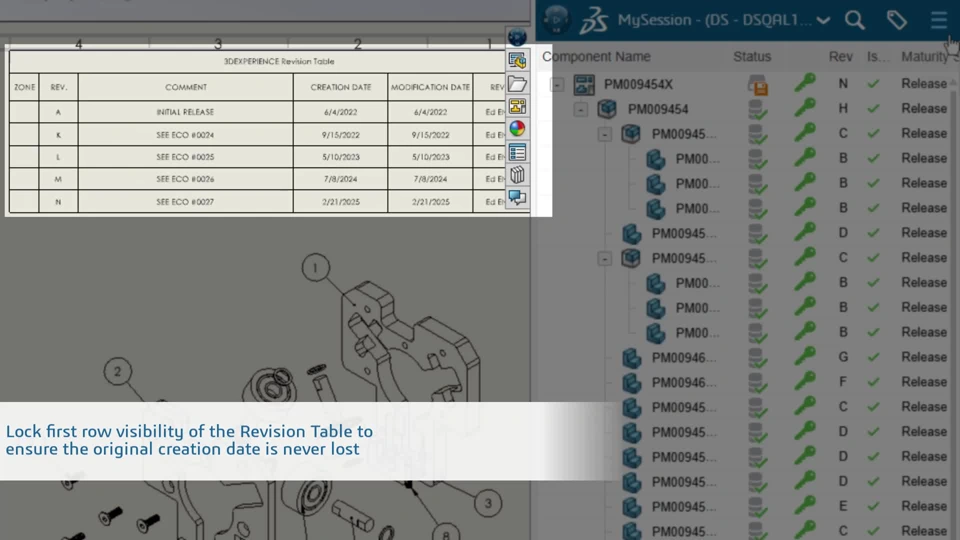
Task: Click the 'SEE ECO #0025' comment cell
Action: pyautogui.click(x=185, y=157)
